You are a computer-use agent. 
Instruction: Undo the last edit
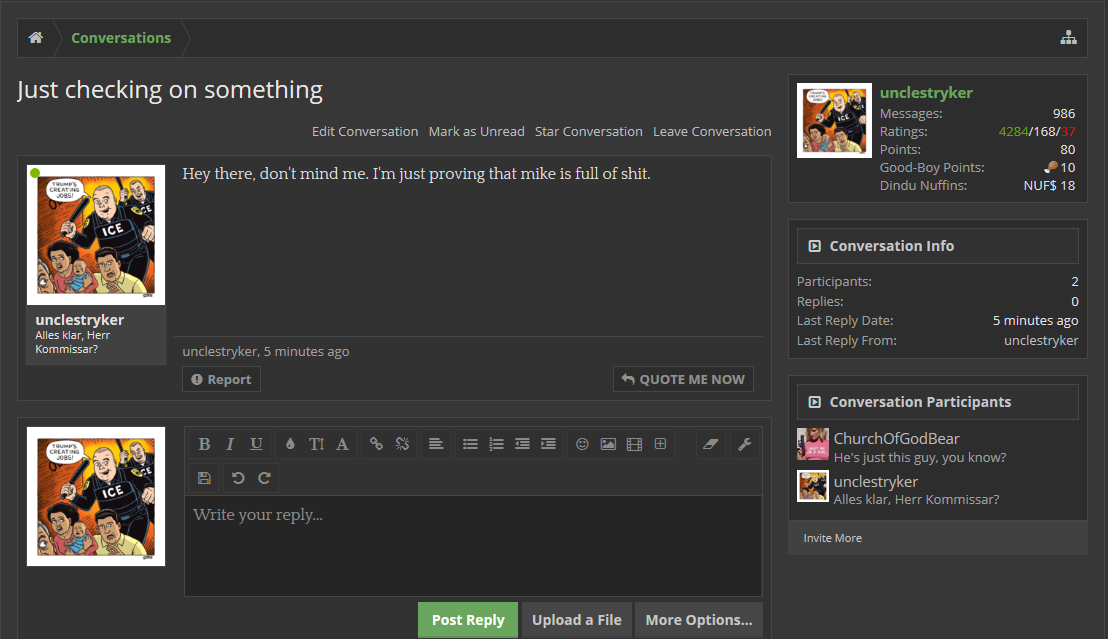[x=238, y=478]
